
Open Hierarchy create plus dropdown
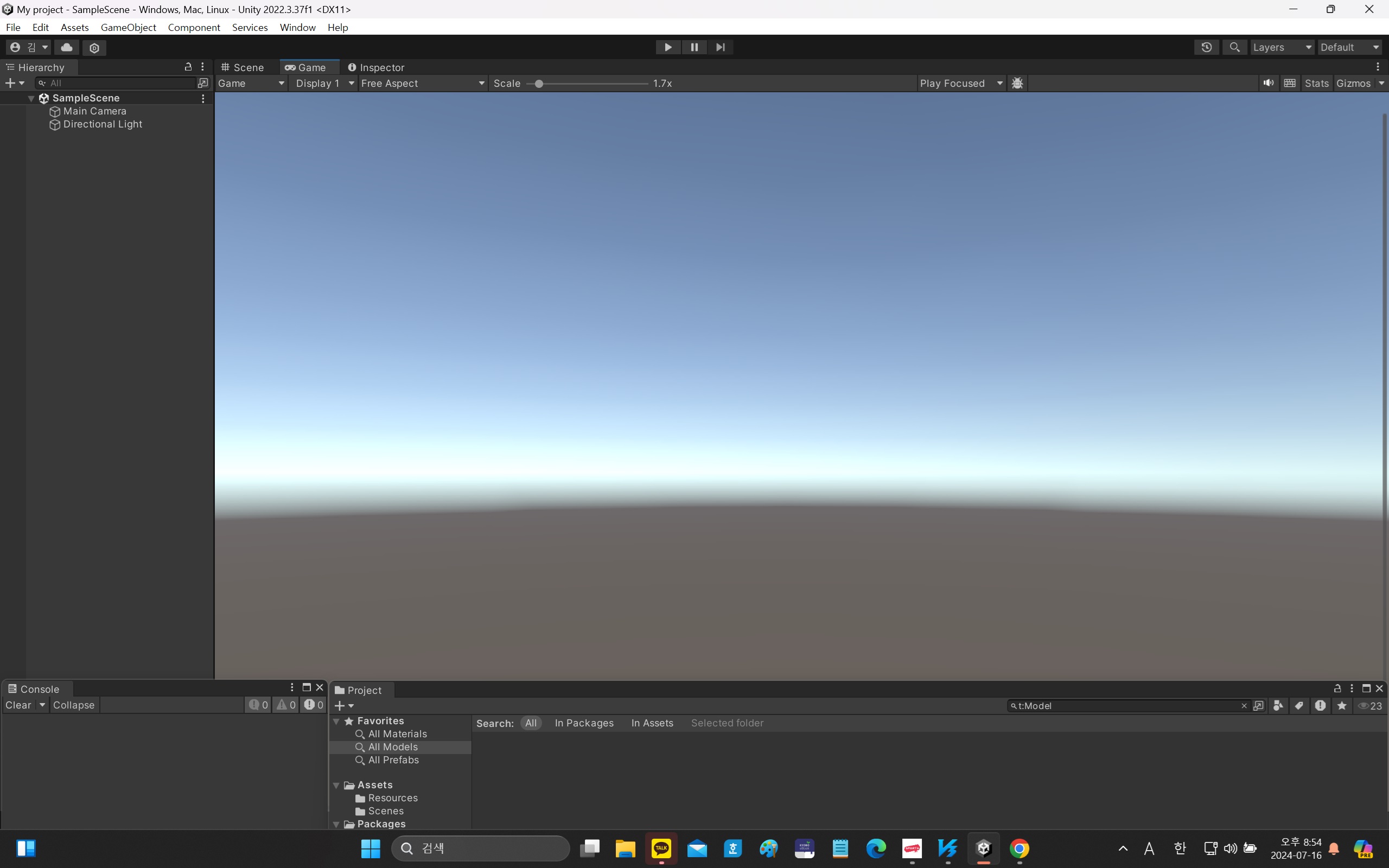tap(15, 83)
